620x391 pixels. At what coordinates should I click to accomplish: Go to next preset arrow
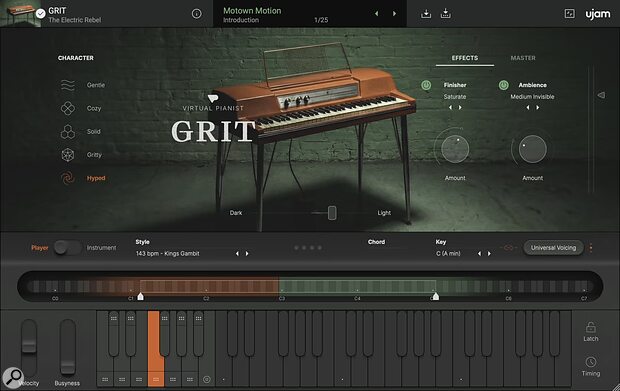tap(394, 14)
